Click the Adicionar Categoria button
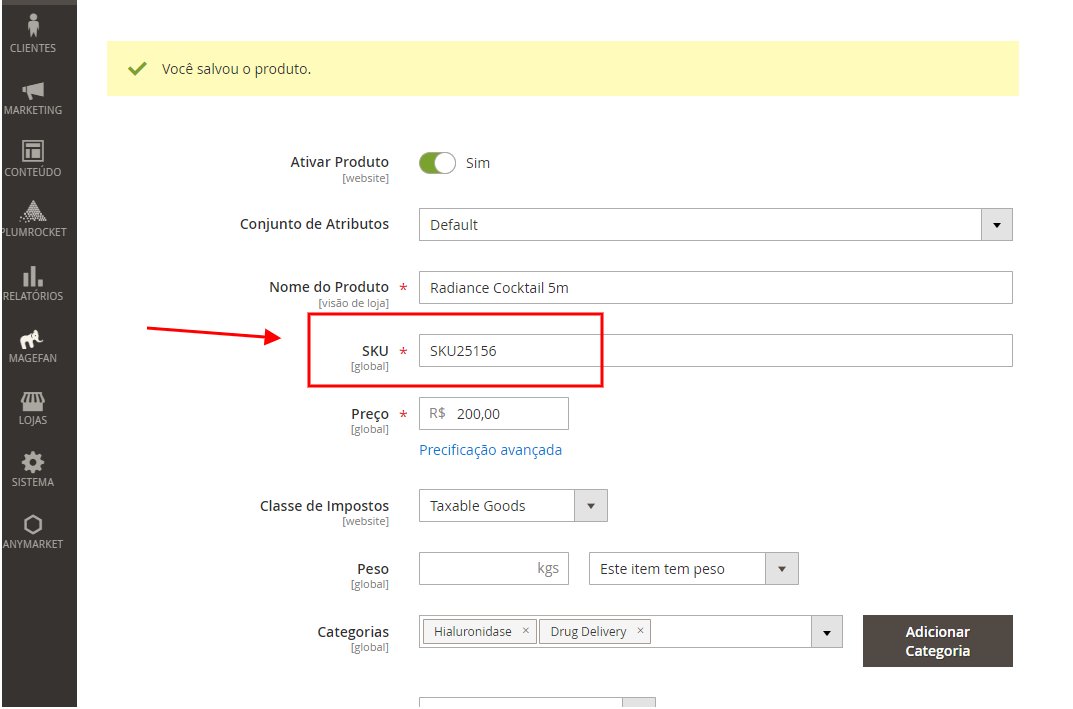This screenshot has width=1073, height=709. pyautogui.click(x=937, y=641)
